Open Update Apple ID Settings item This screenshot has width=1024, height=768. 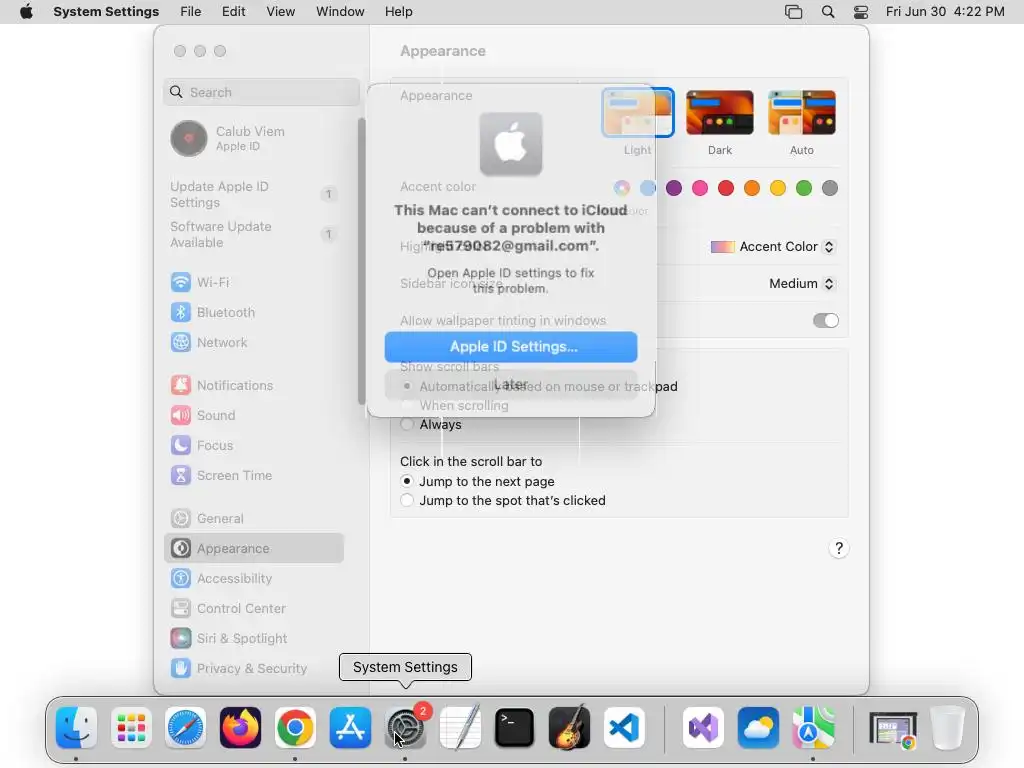click(253, 195)
